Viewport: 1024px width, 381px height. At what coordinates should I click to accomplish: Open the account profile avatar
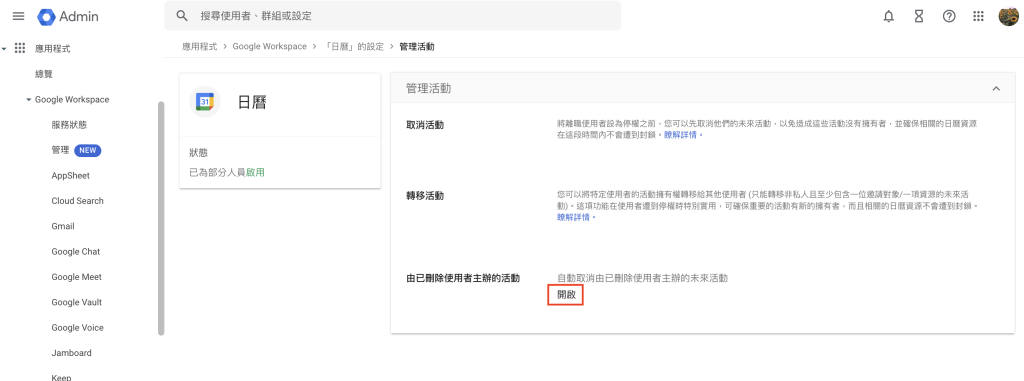[1008, 16]
